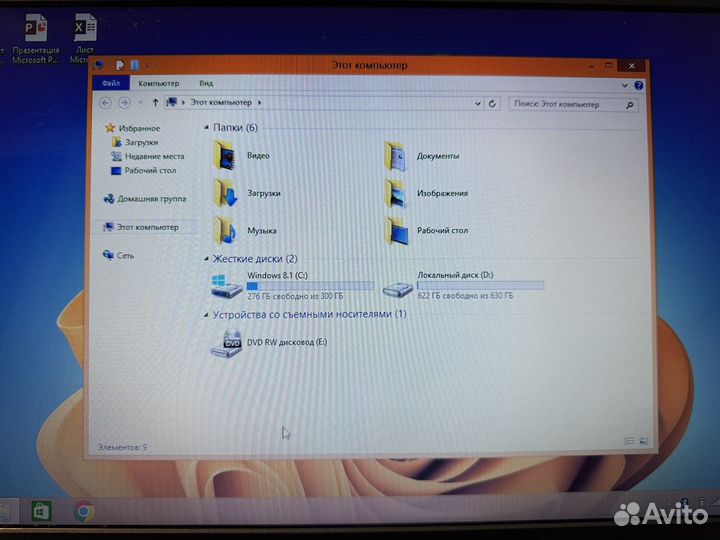This screenshot has width=720, height=540.
Task: Click the Жесткие диски (2) header text
Action: [255, 259]
